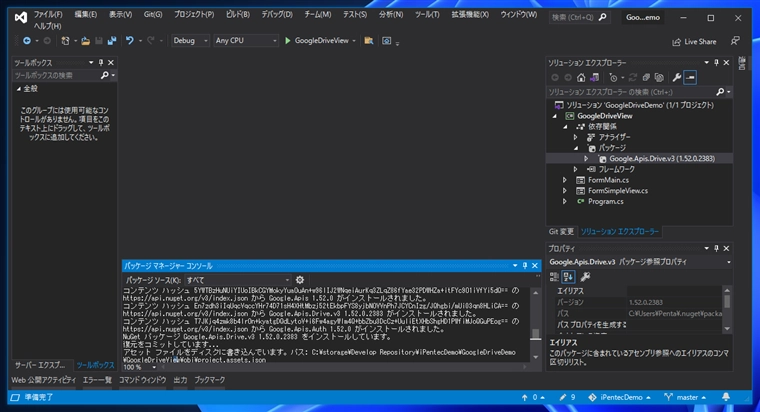Viewport: 760px width, 412px height.
Task: Open the ビルド(B) menu
Action: 238,15
